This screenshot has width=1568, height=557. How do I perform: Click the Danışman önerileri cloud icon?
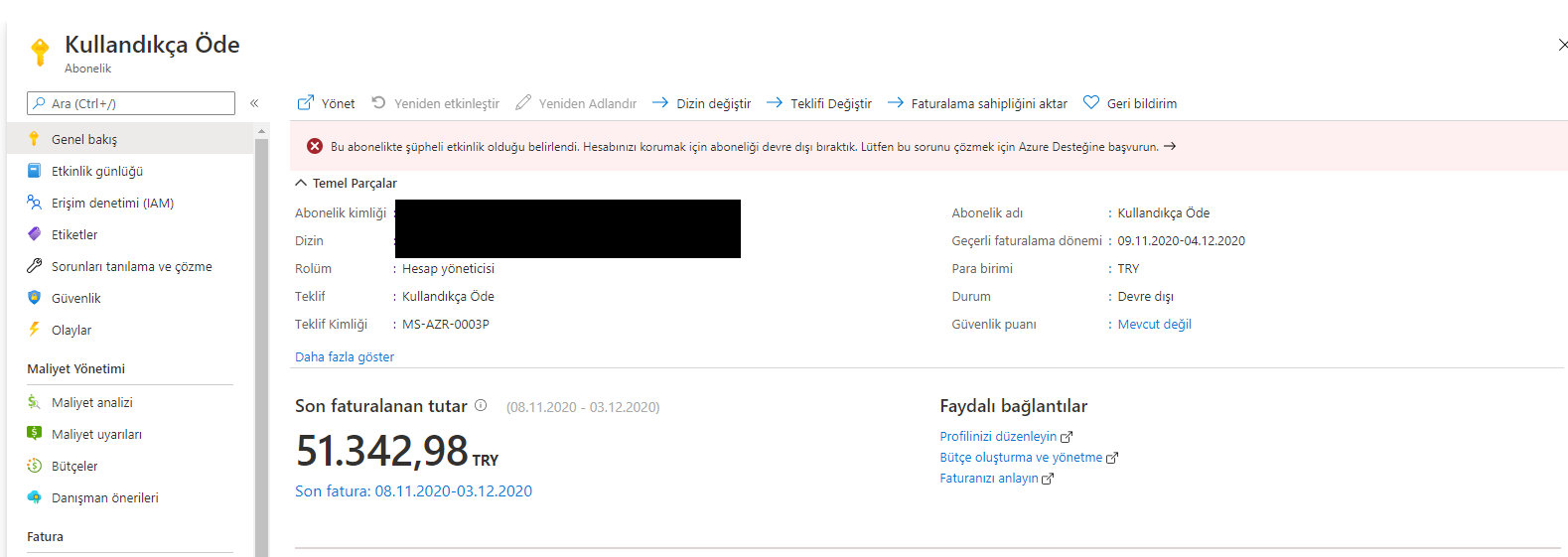34,497
